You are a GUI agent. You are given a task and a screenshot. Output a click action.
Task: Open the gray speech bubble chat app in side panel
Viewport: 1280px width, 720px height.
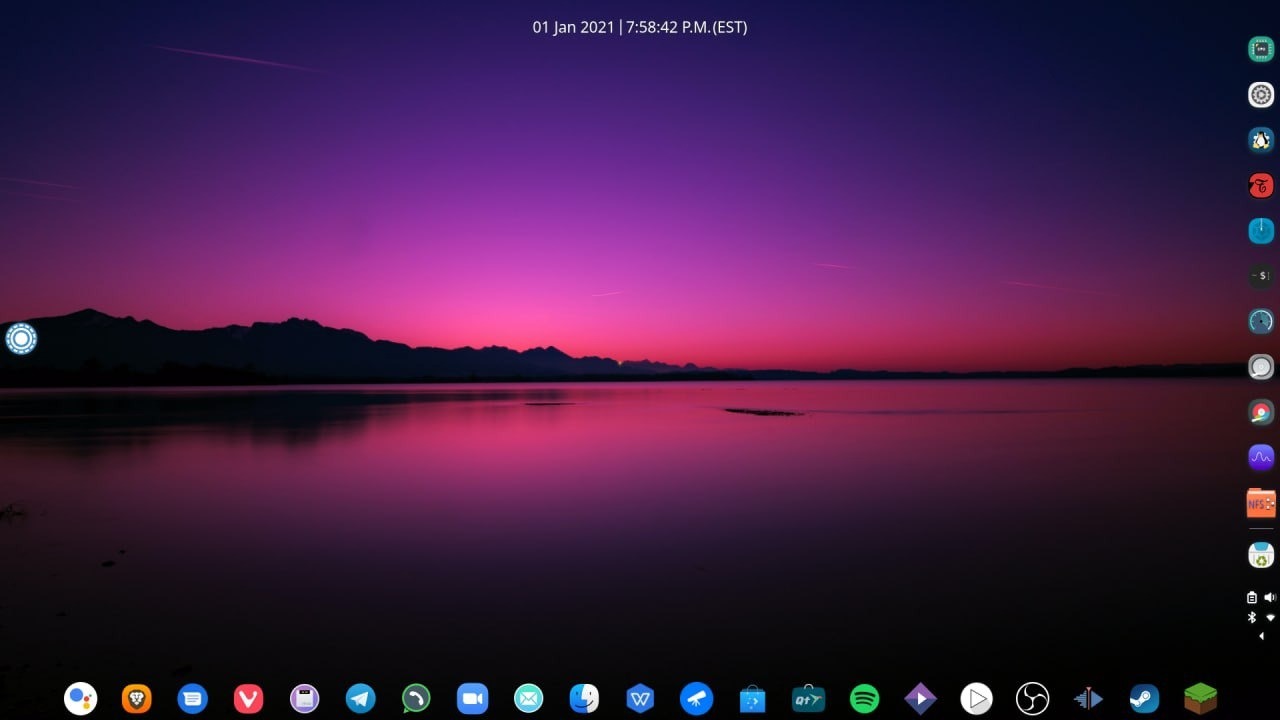1261,367
